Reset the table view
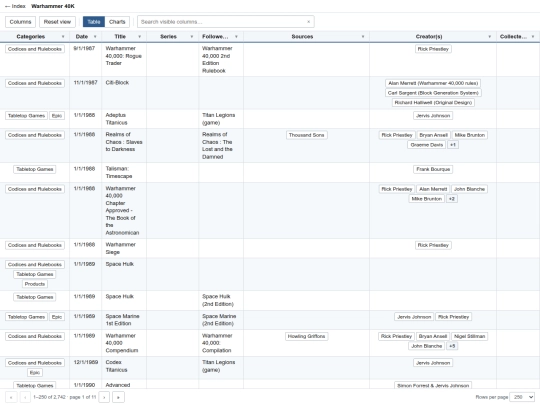 (x=57, y=22)
